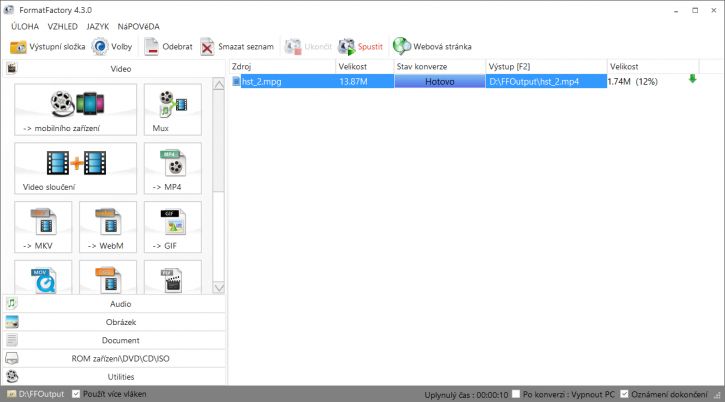Click video panel scroll up arrow
The height and width of the screenshot is (402, 725).
click(219, 85)
